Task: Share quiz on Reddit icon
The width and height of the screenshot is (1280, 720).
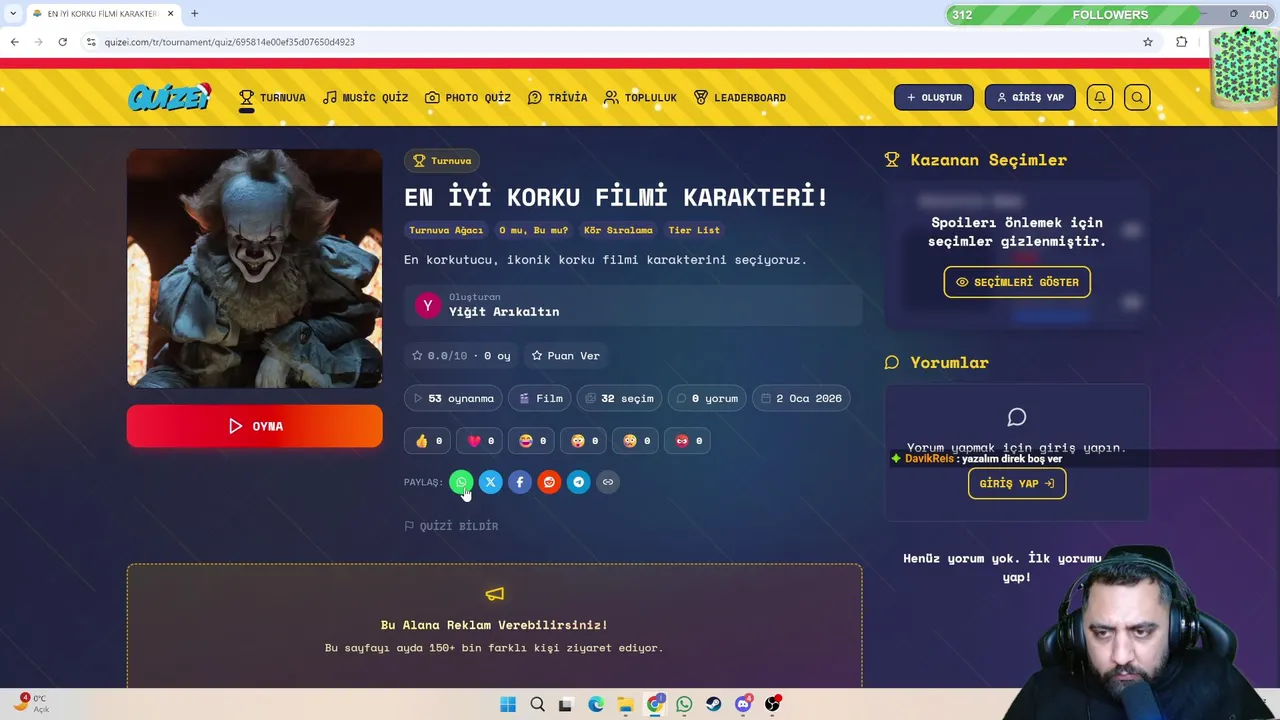Action: 549,482
